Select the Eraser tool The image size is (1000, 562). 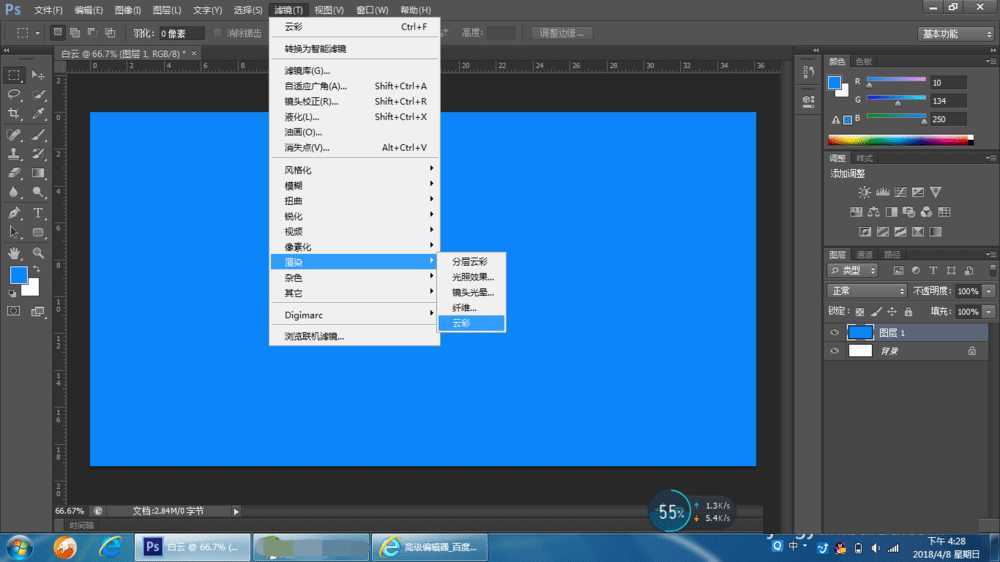(14, 173)
